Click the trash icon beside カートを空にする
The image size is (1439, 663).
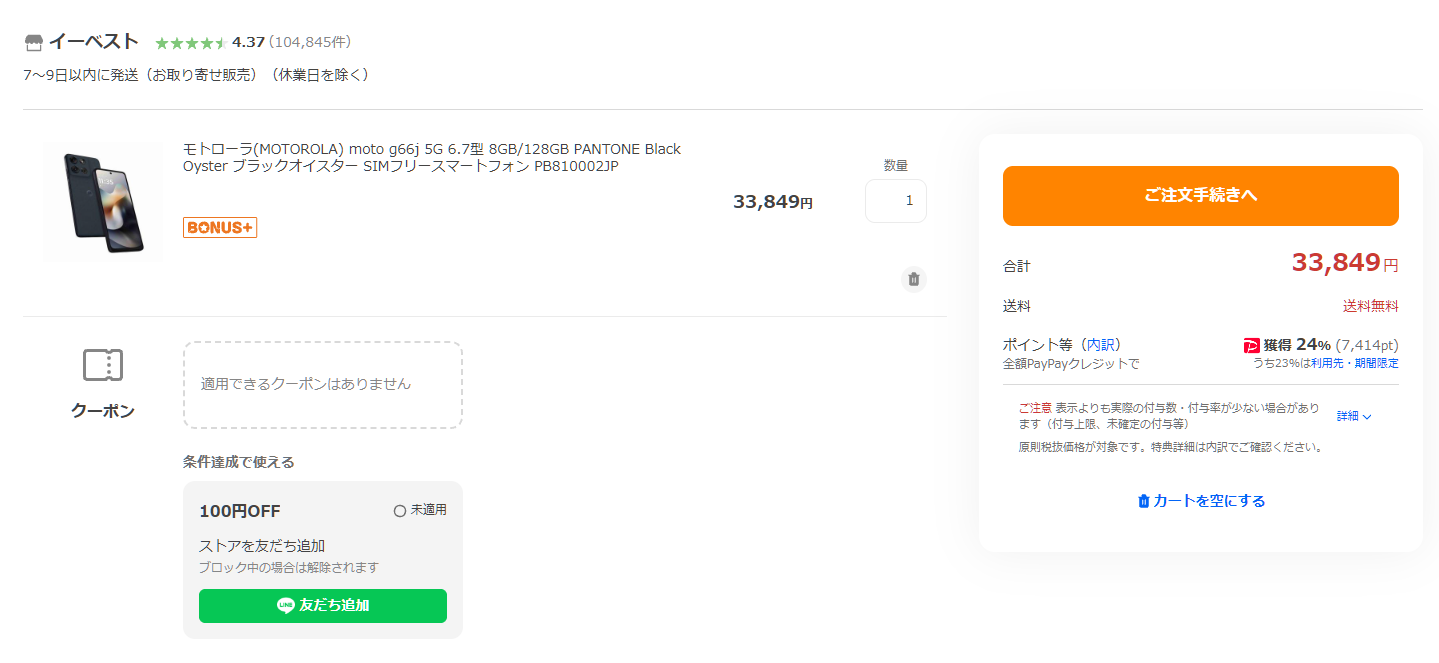(1144, 501)
